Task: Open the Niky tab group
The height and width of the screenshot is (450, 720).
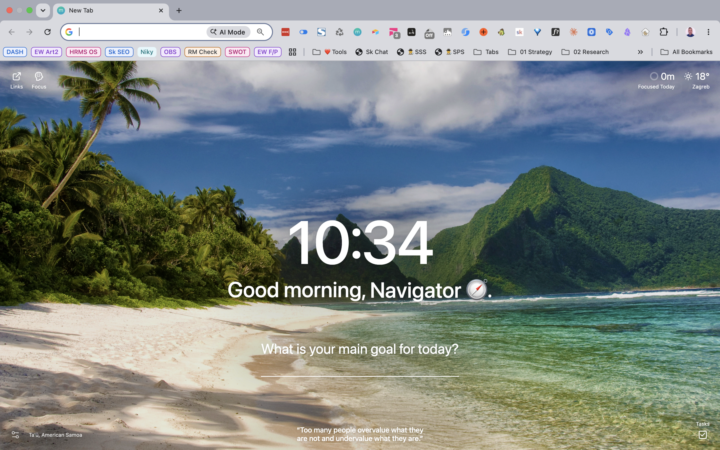Action: click(x=146, y=52)
